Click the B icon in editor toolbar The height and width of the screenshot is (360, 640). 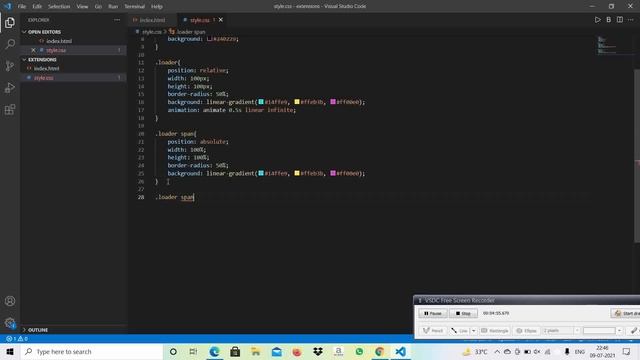point(609,20)
